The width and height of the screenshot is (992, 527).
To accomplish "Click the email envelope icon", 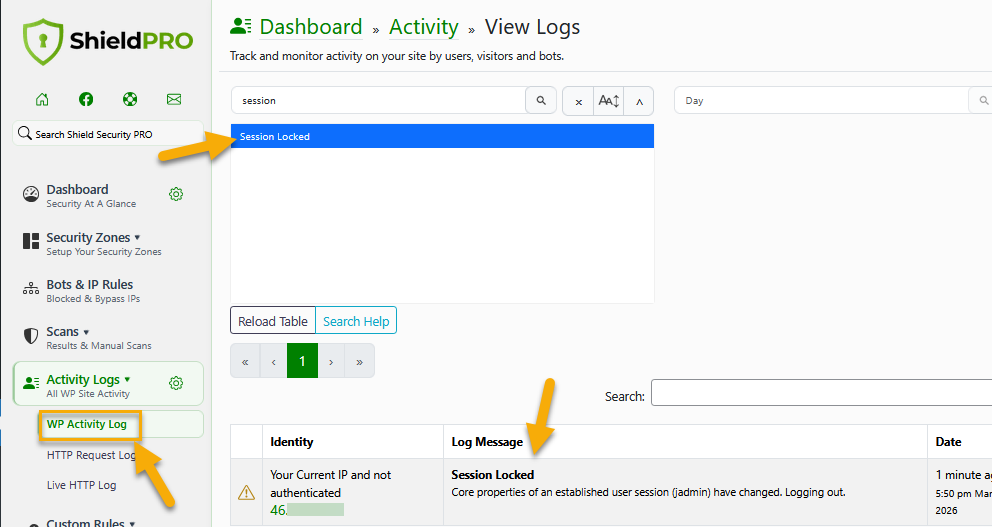I will click(x=174, y=99).
